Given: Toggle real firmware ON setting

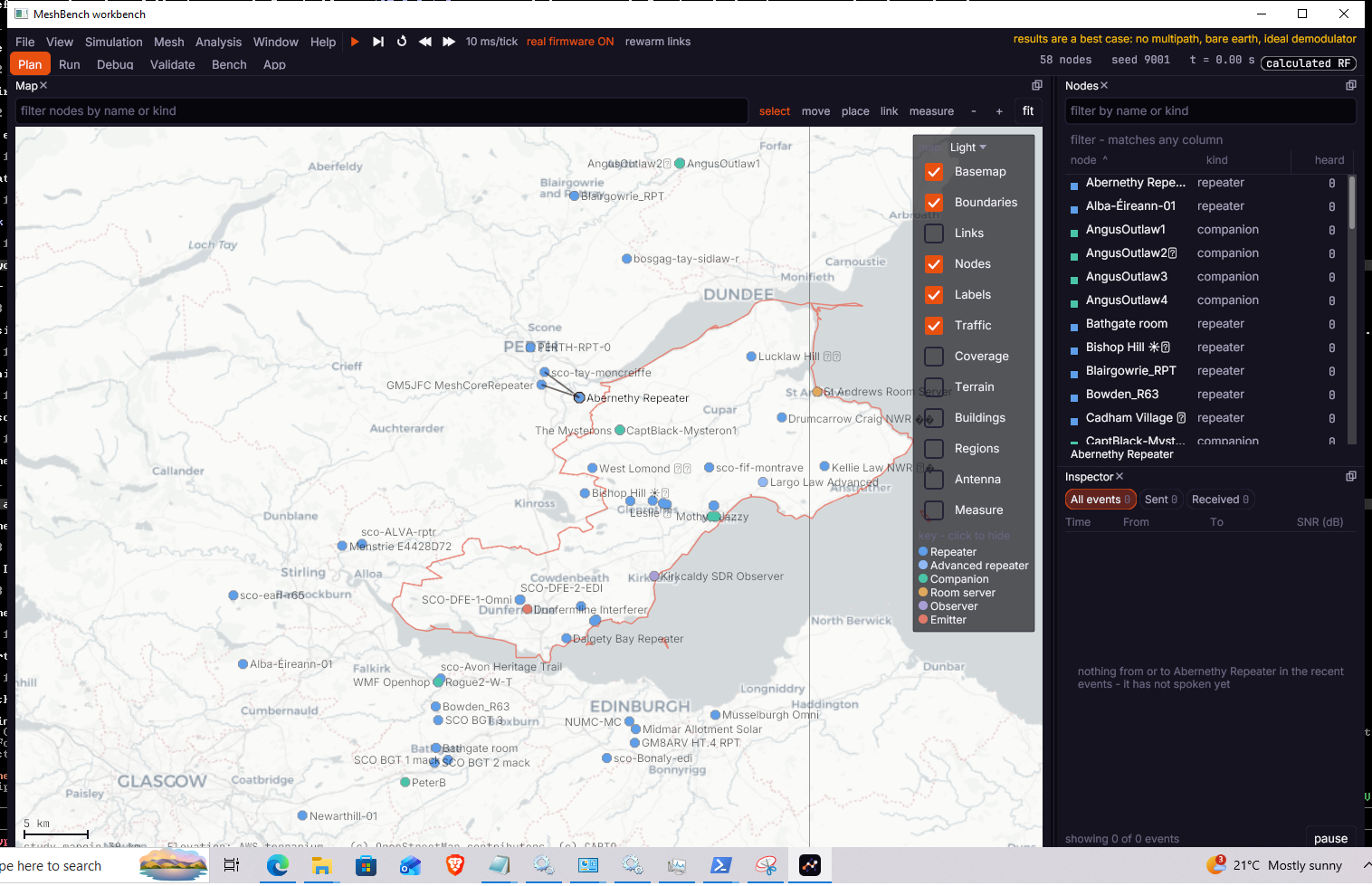Looking at the screenshot, I should [x=570, y=42].
